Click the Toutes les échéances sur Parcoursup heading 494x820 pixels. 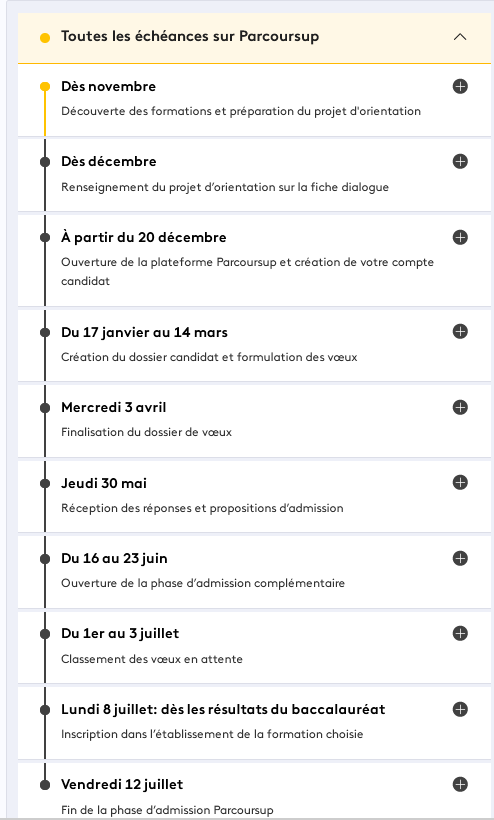pos(190,37)
